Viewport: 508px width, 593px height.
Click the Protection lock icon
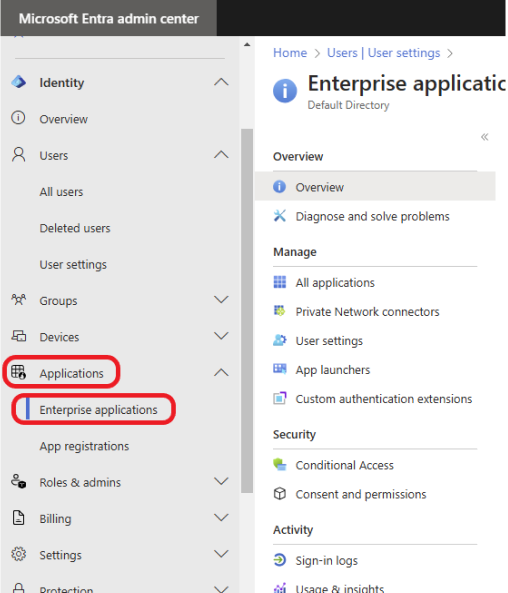19,588
